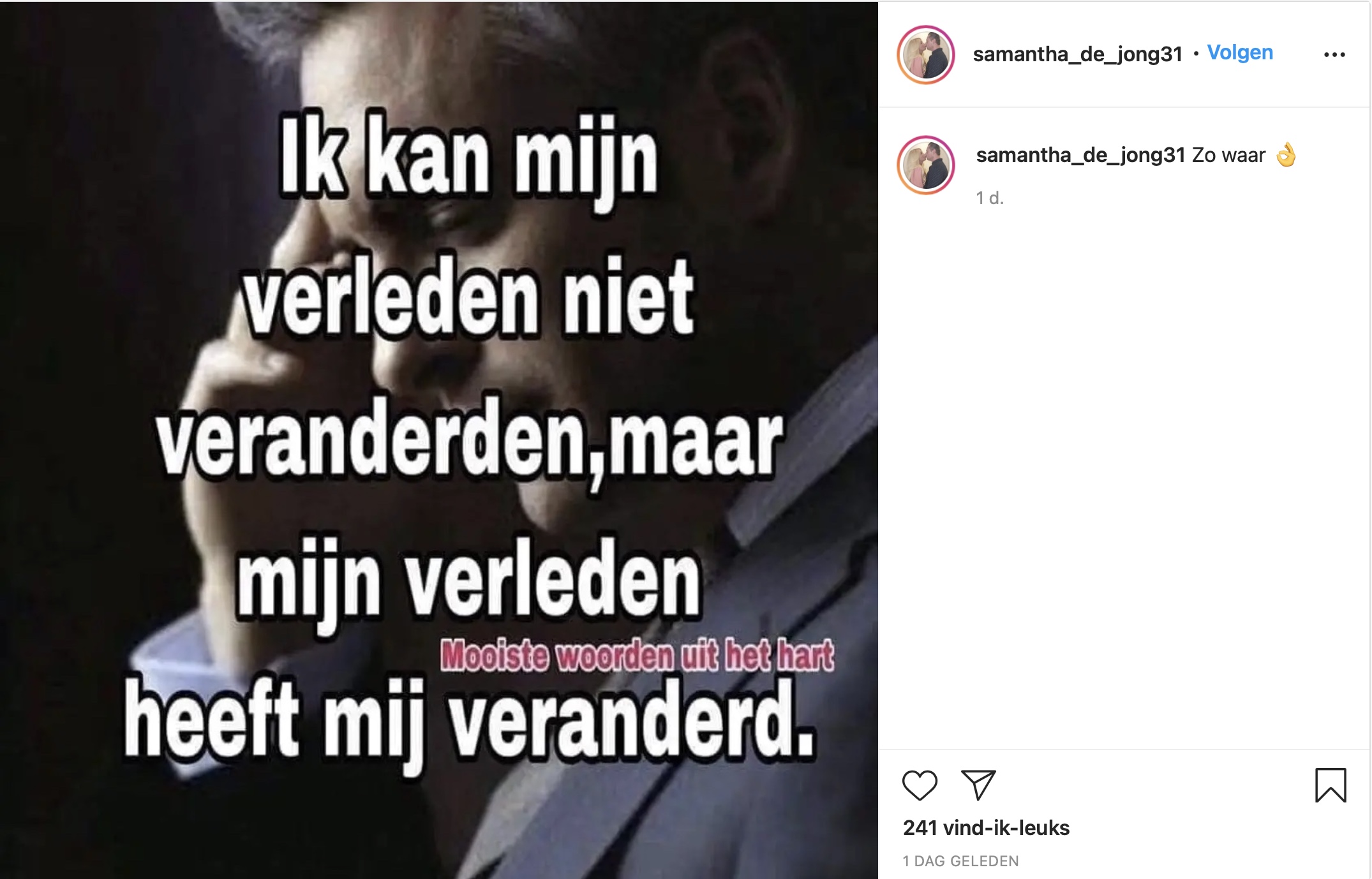This screenshot has width=1372, height=879.
Task: View the 241 vind-ik-leuks list
Action: click(986, 828)
